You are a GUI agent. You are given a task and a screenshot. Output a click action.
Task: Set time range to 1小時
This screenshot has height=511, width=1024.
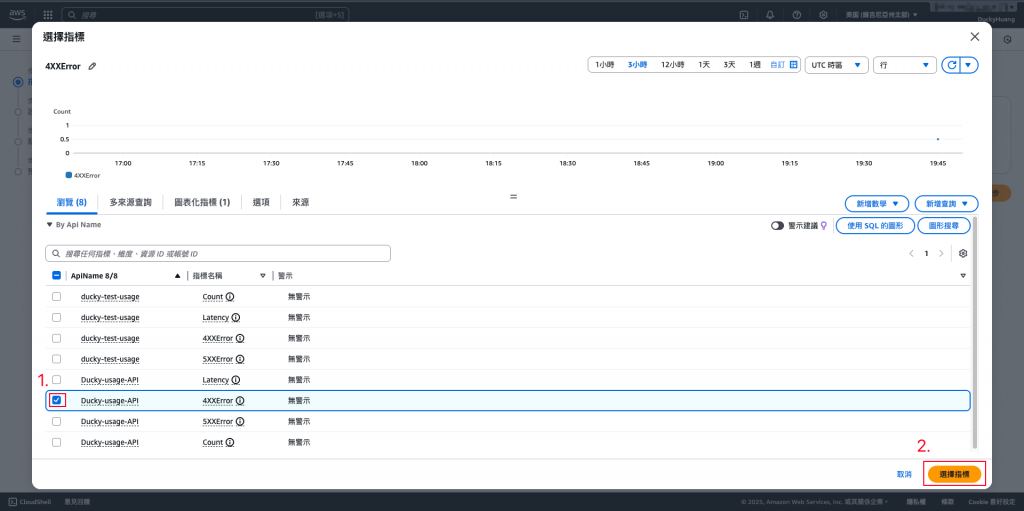pos(605,65)
